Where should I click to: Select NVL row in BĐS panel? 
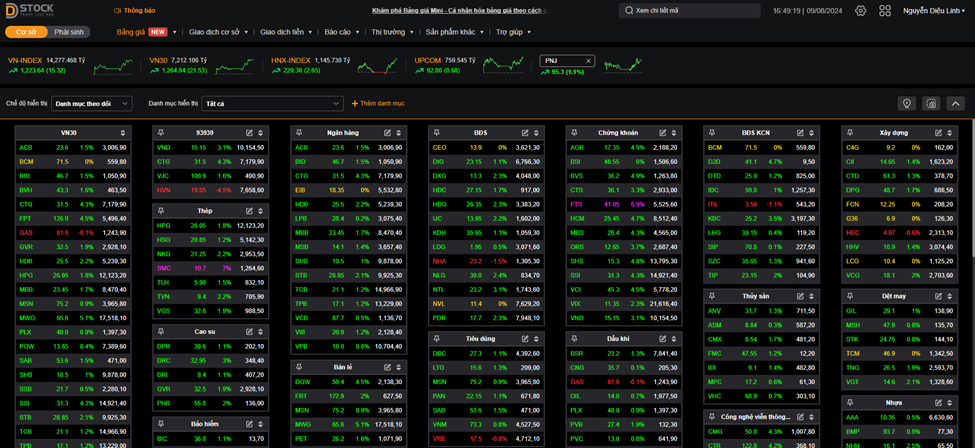click(x=486, y=304)
